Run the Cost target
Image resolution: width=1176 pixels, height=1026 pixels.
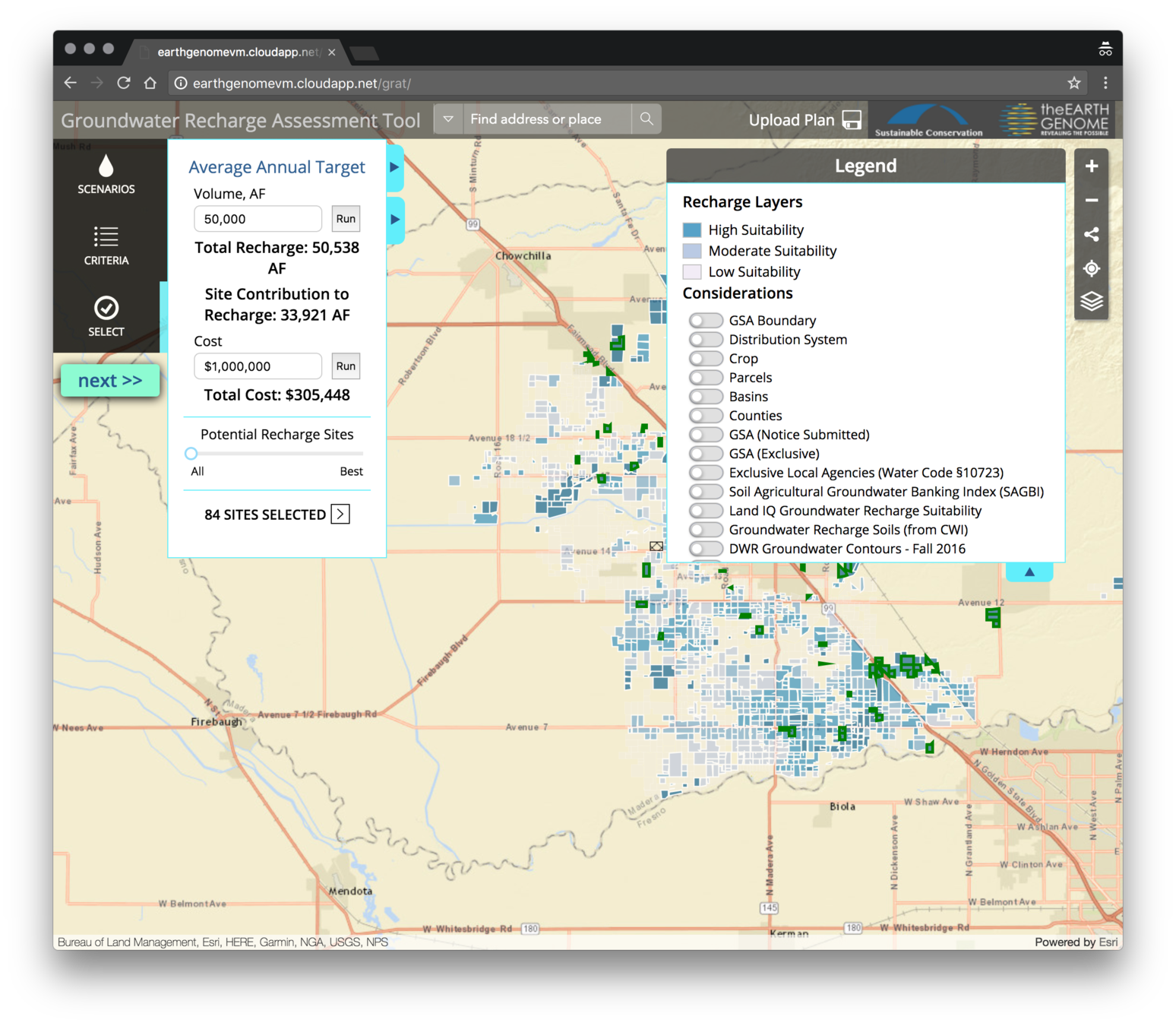pyautogui.click(x=346, y=366)
